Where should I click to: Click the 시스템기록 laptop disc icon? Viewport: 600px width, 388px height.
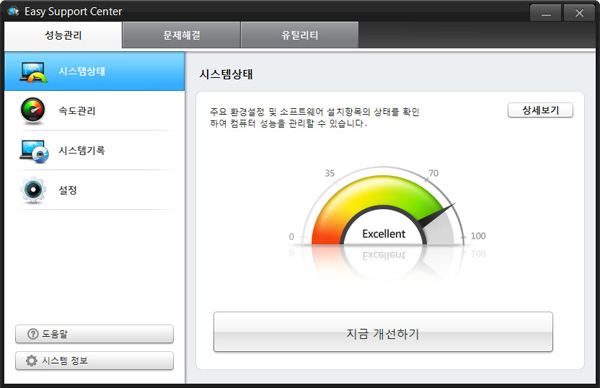point(34,151)
